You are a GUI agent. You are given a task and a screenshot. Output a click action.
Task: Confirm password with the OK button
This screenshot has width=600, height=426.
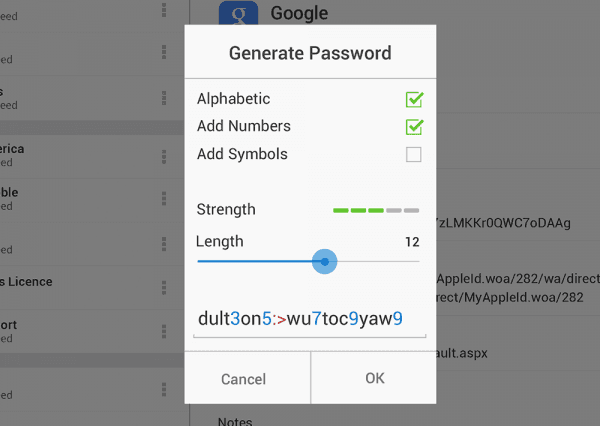coord(374,378)
